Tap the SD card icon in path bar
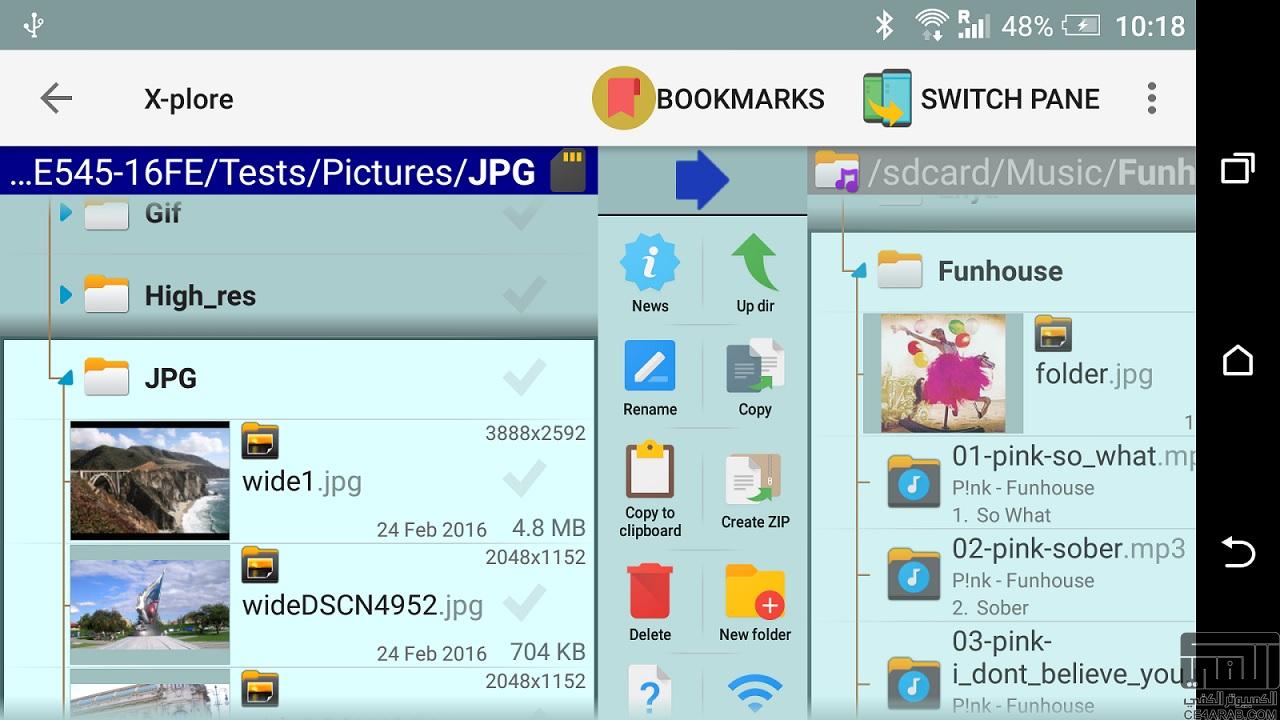This screenshot has width=1280, height=720. click(569, 171)
